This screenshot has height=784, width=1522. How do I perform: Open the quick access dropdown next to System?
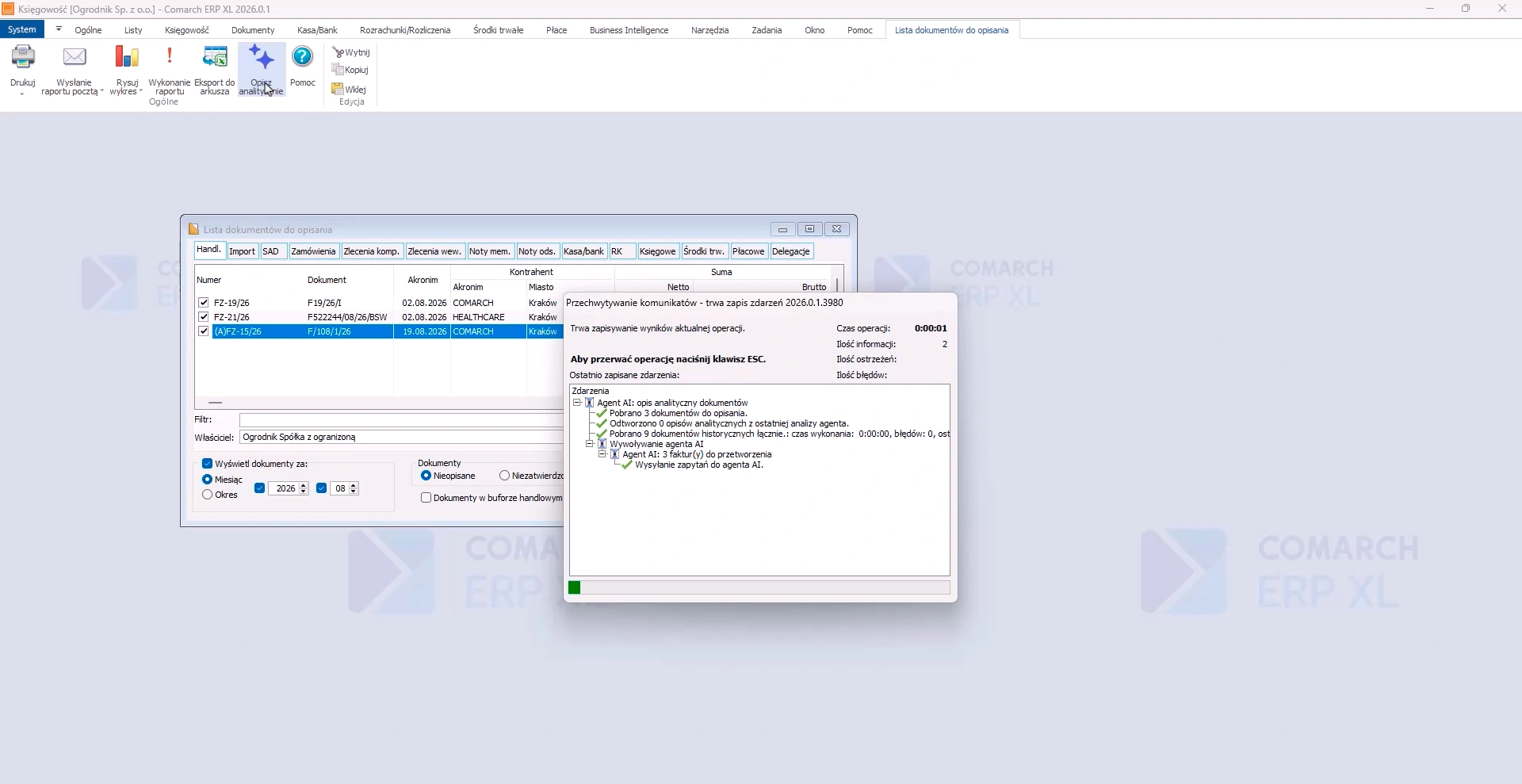[59, 29]
